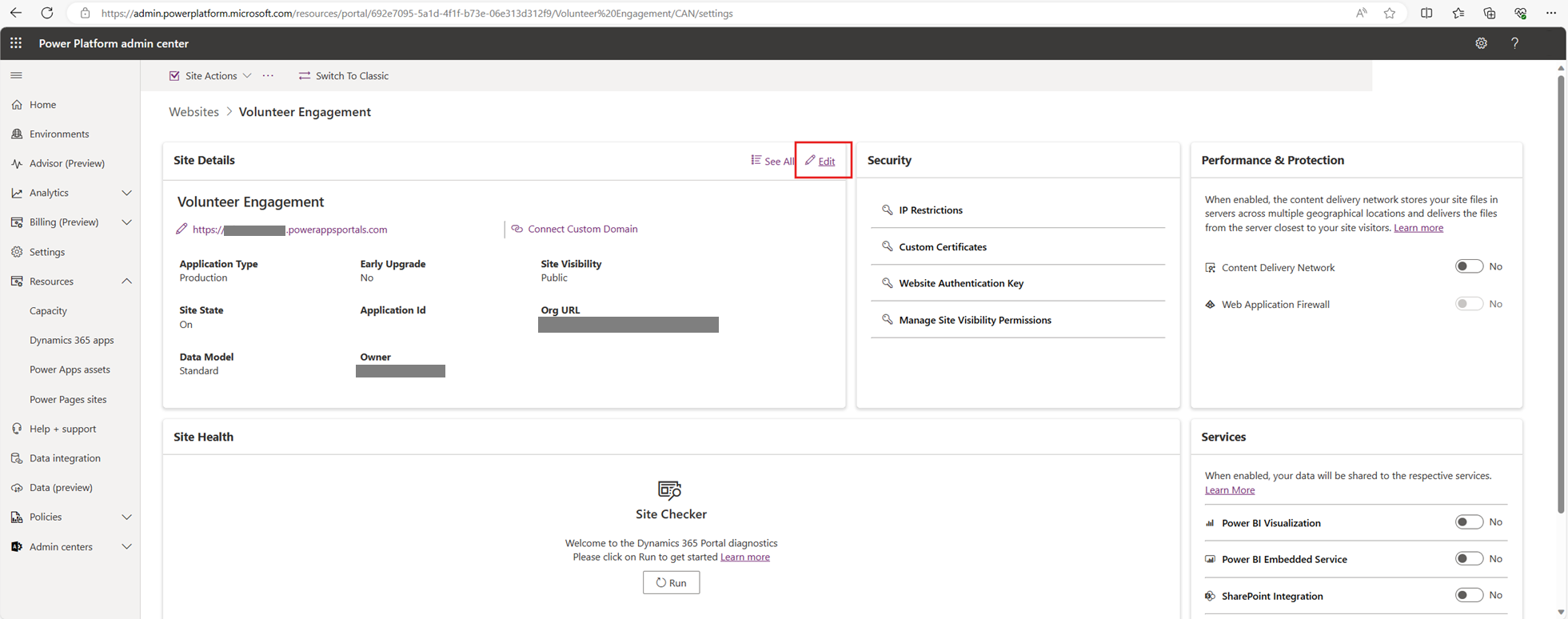
Task: Turn on Power BI Visualization toggle
Action: coord(1469,522)
